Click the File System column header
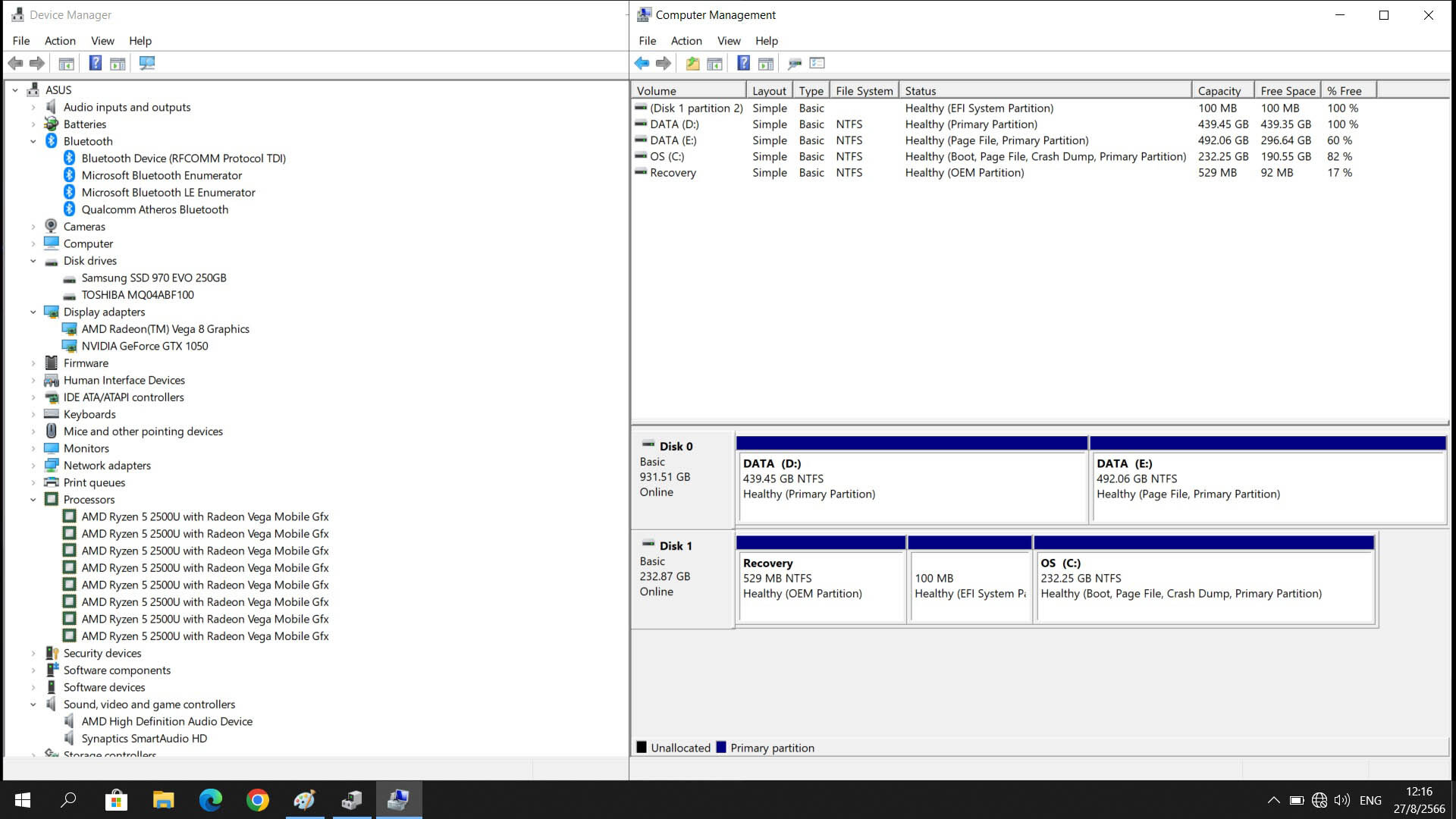 pos(864,91)
